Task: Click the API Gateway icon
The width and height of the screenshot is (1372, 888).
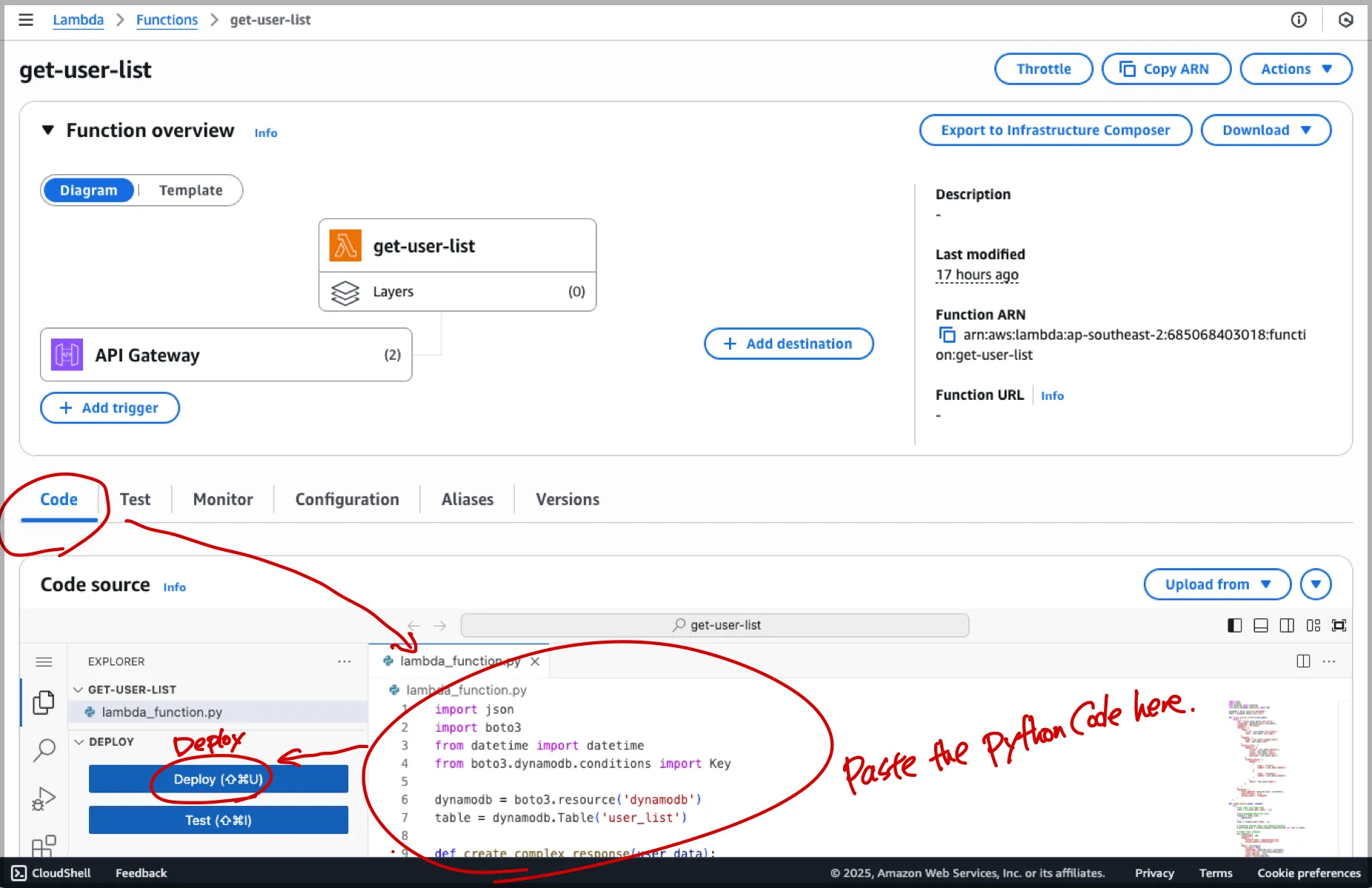Action: [x=67, y=355]
